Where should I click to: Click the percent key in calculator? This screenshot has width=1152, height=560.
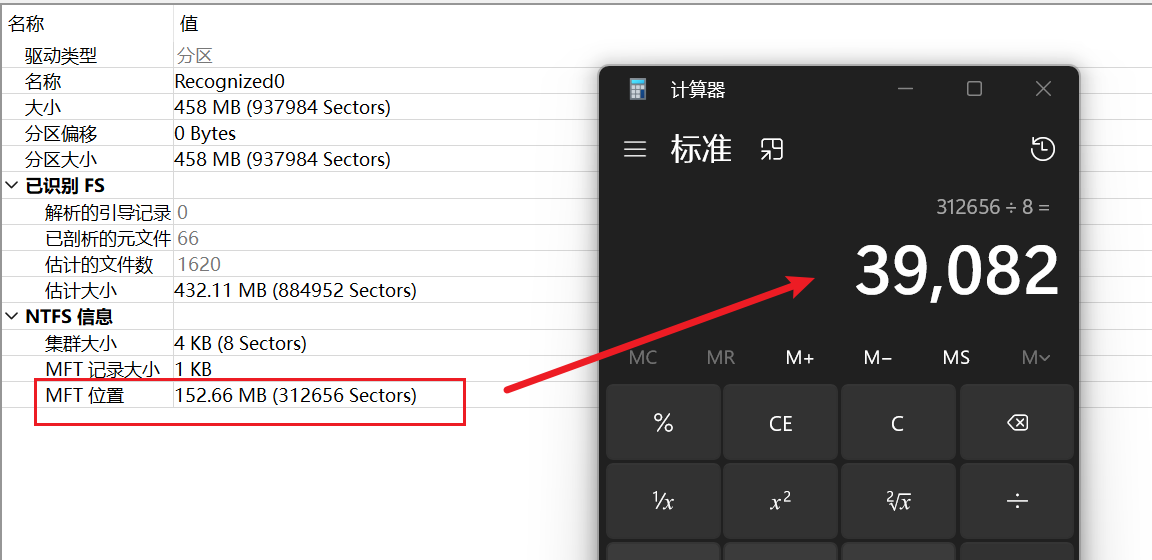[x=663, y=423]
